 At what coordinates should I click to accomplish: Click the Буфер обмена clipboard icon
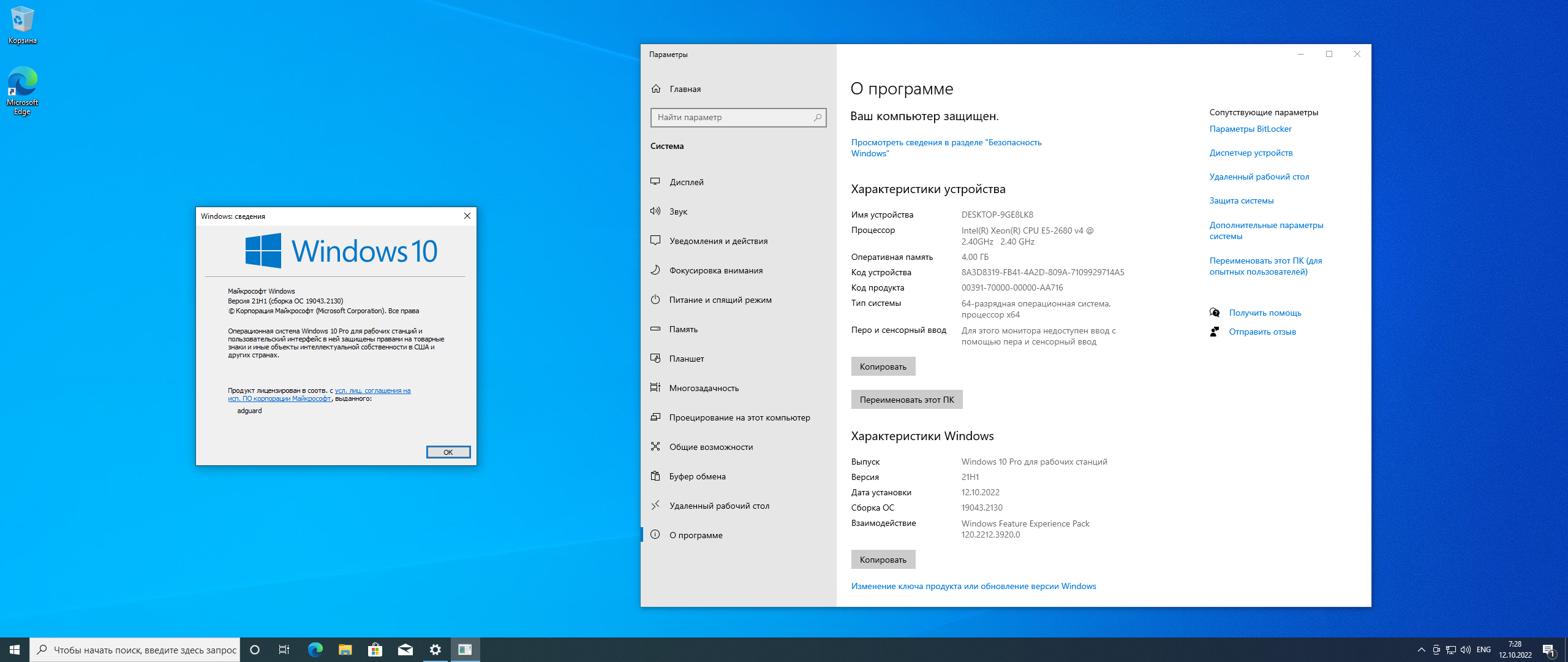click(x=655, y=476)
